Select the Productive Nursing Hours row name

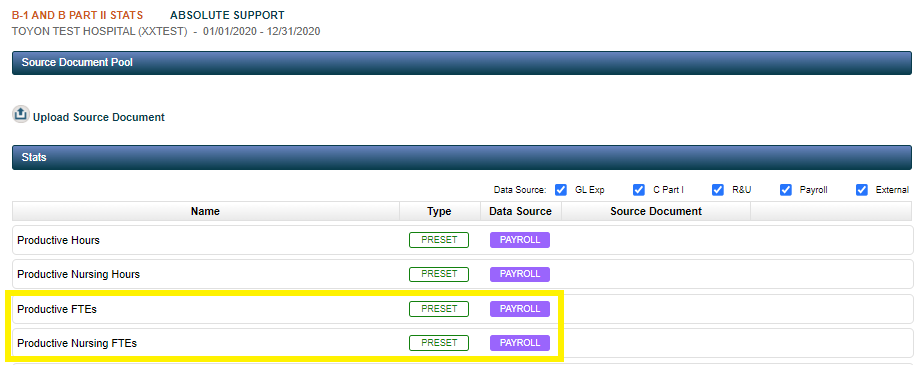[78, 274]
